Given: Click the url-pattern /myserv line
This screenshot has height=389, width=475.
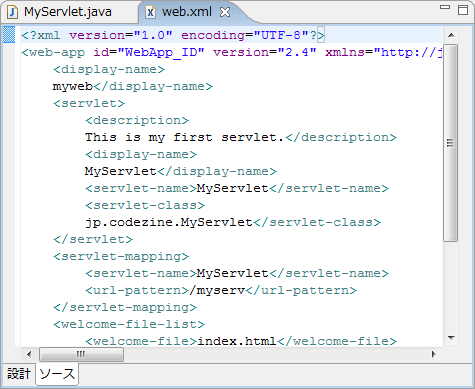Looking at the screenshot, I should tap(221, 290).
